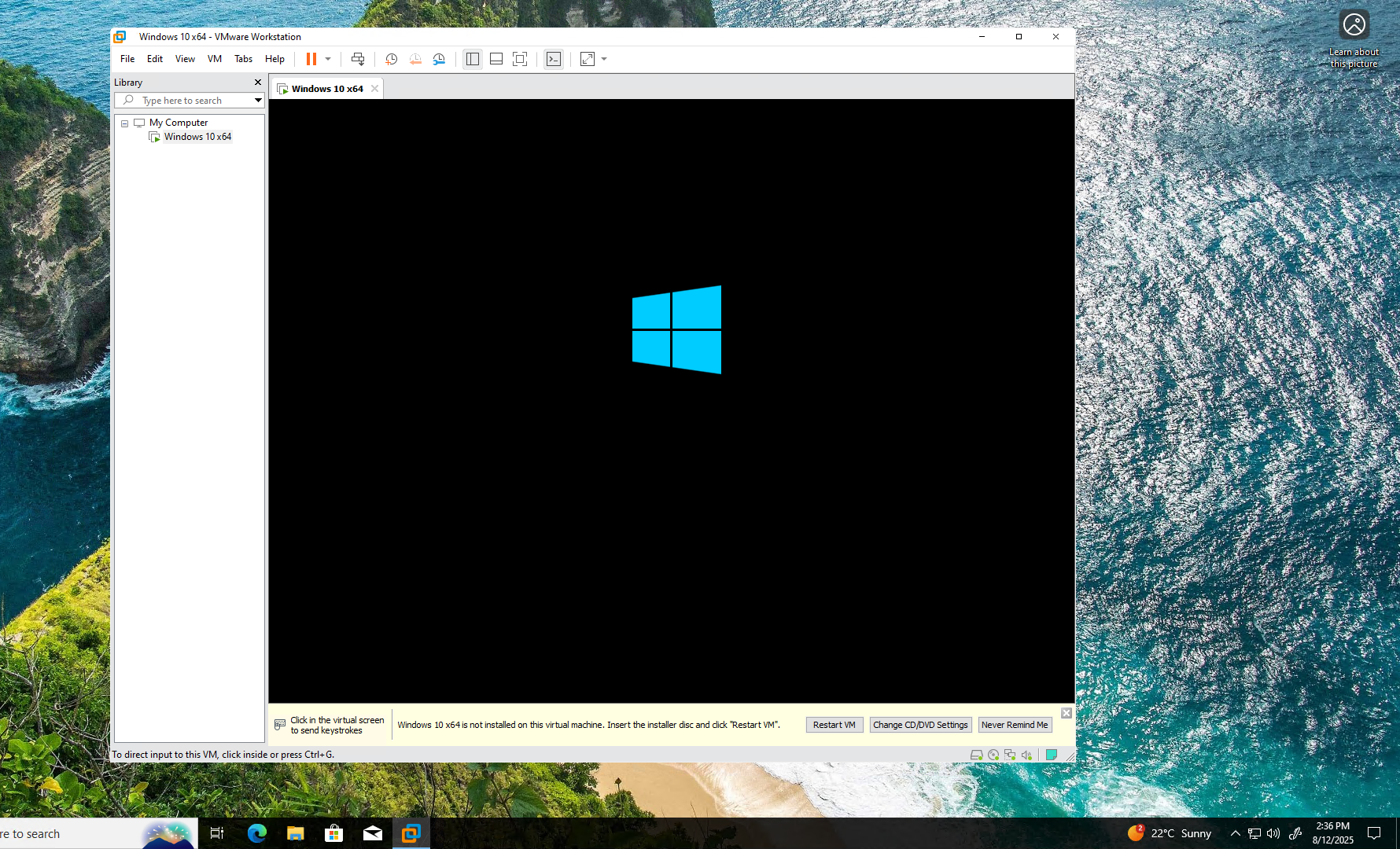Click the volume icon in system tray

coord(1273,833)
